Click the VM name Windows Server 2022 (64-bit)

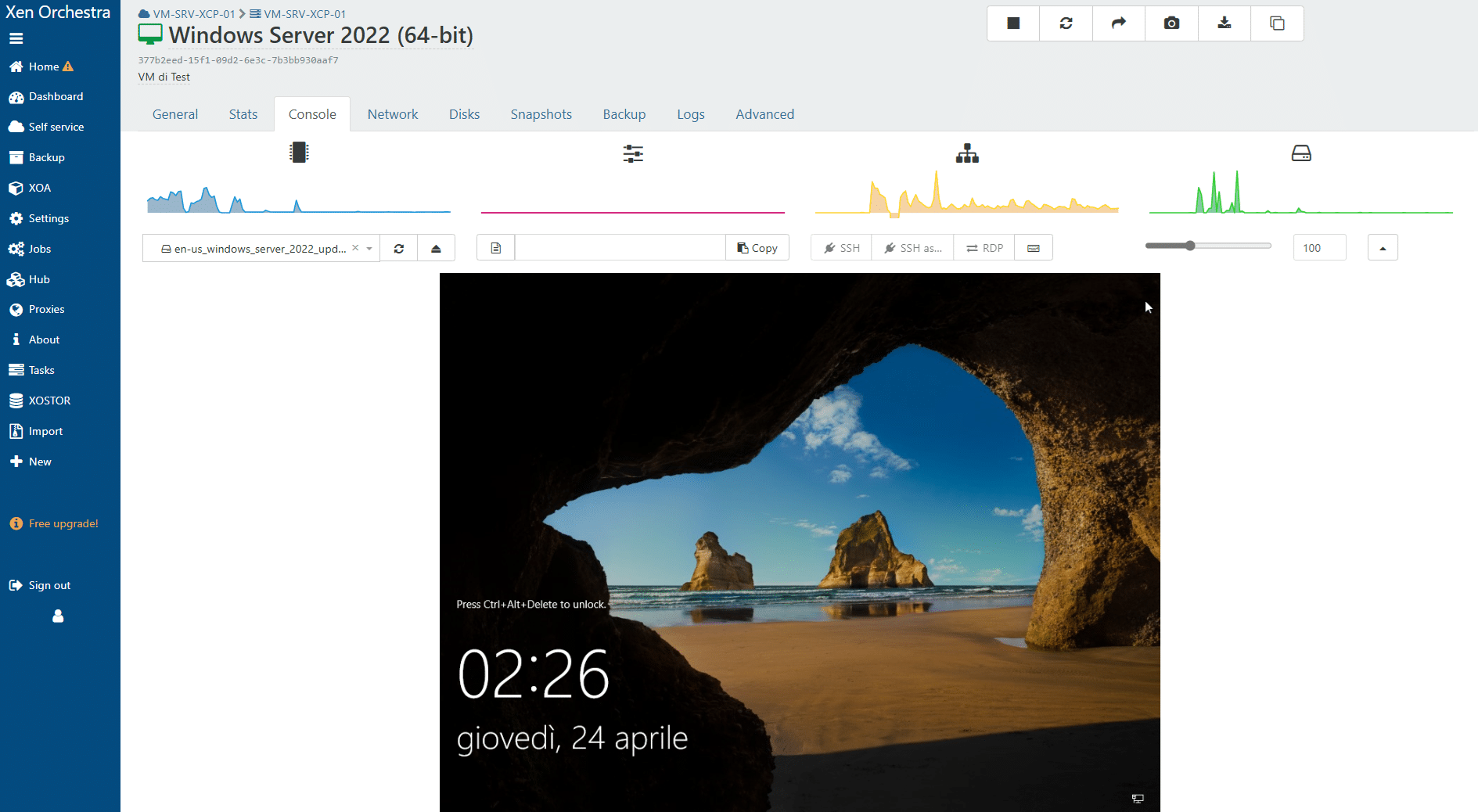point(321,35)
